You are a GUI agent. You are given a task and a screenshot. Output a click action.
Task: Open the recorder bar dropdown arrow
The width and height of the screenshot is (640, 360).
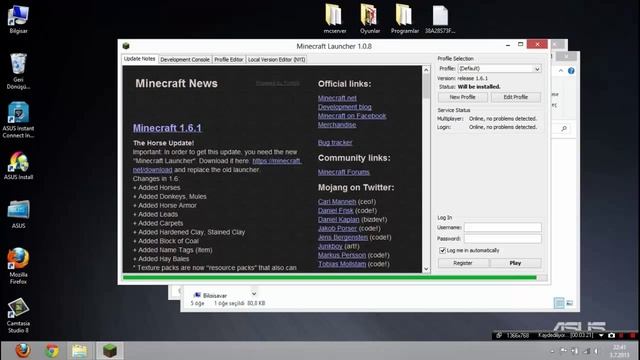pos(601,335)
